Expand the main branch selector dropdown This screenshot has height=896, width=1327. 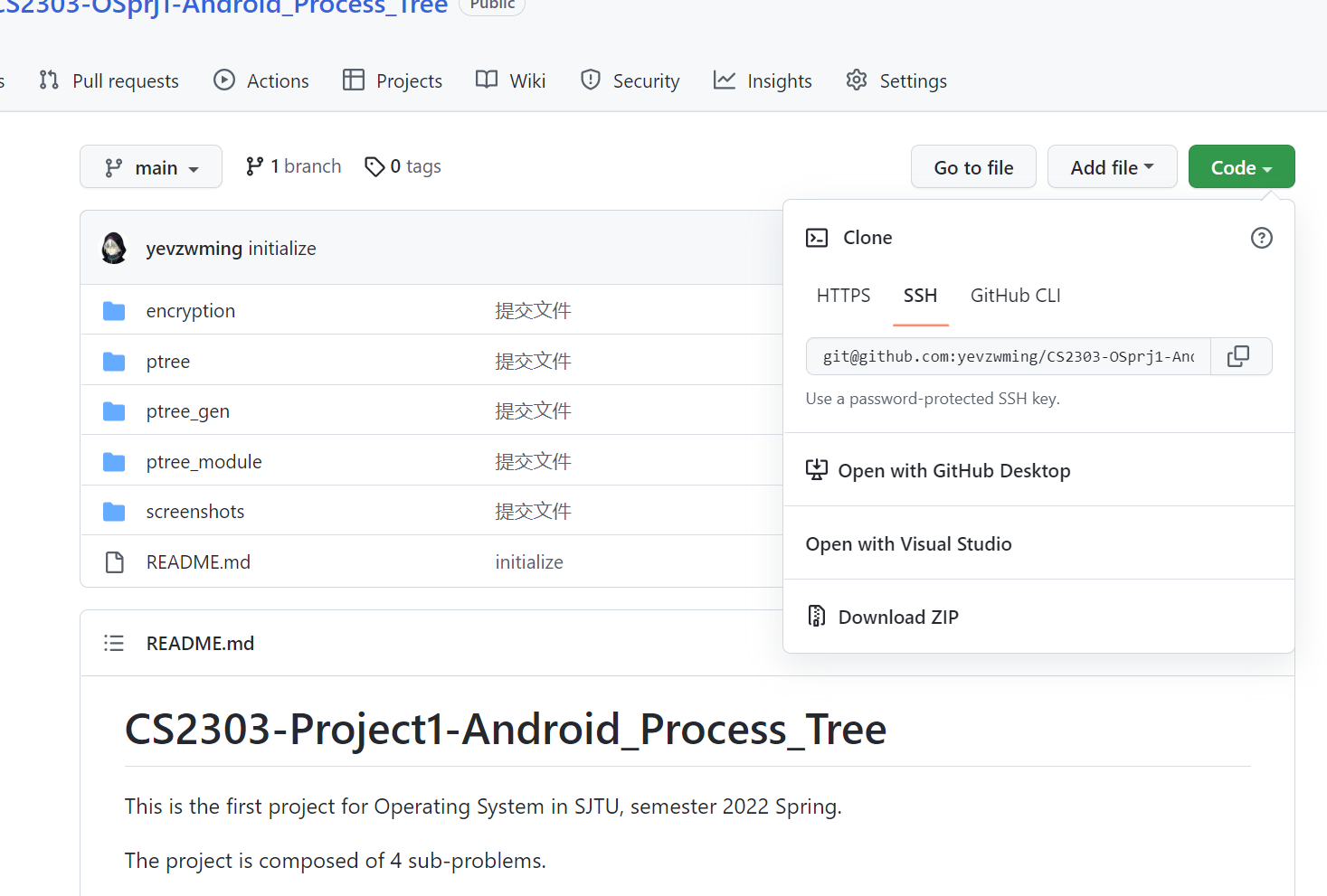(x=151, y=167)
